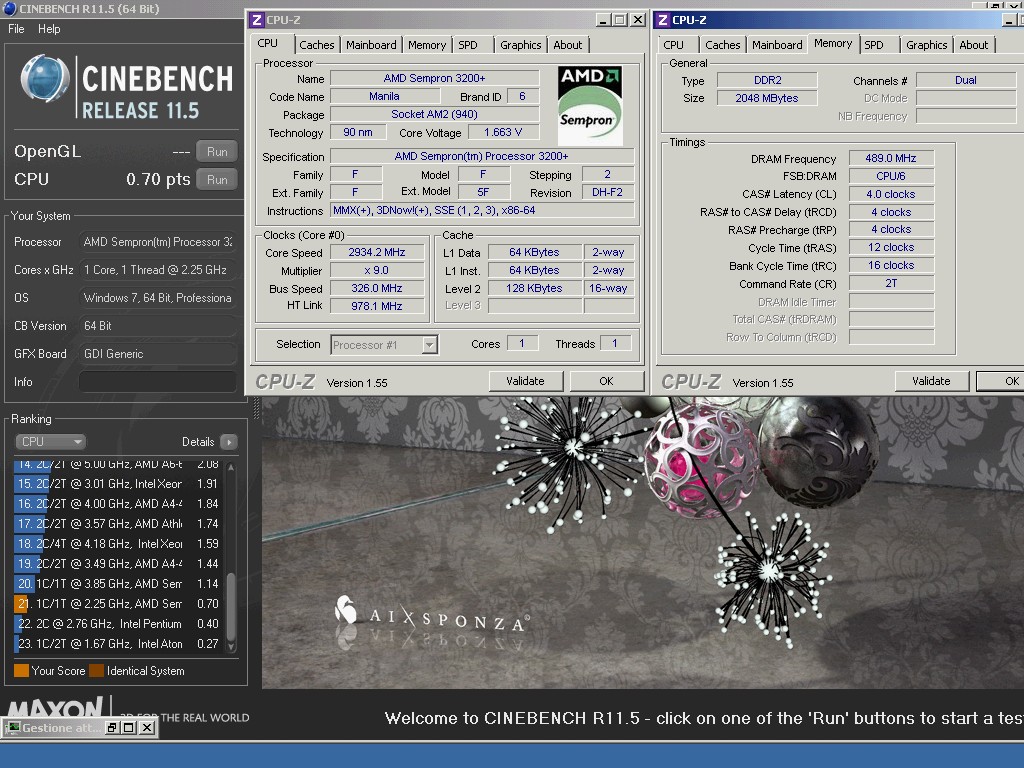Select CPU tab in second CPU-Z window
The width and height of the screenshot is (1024, 768).
673,45
